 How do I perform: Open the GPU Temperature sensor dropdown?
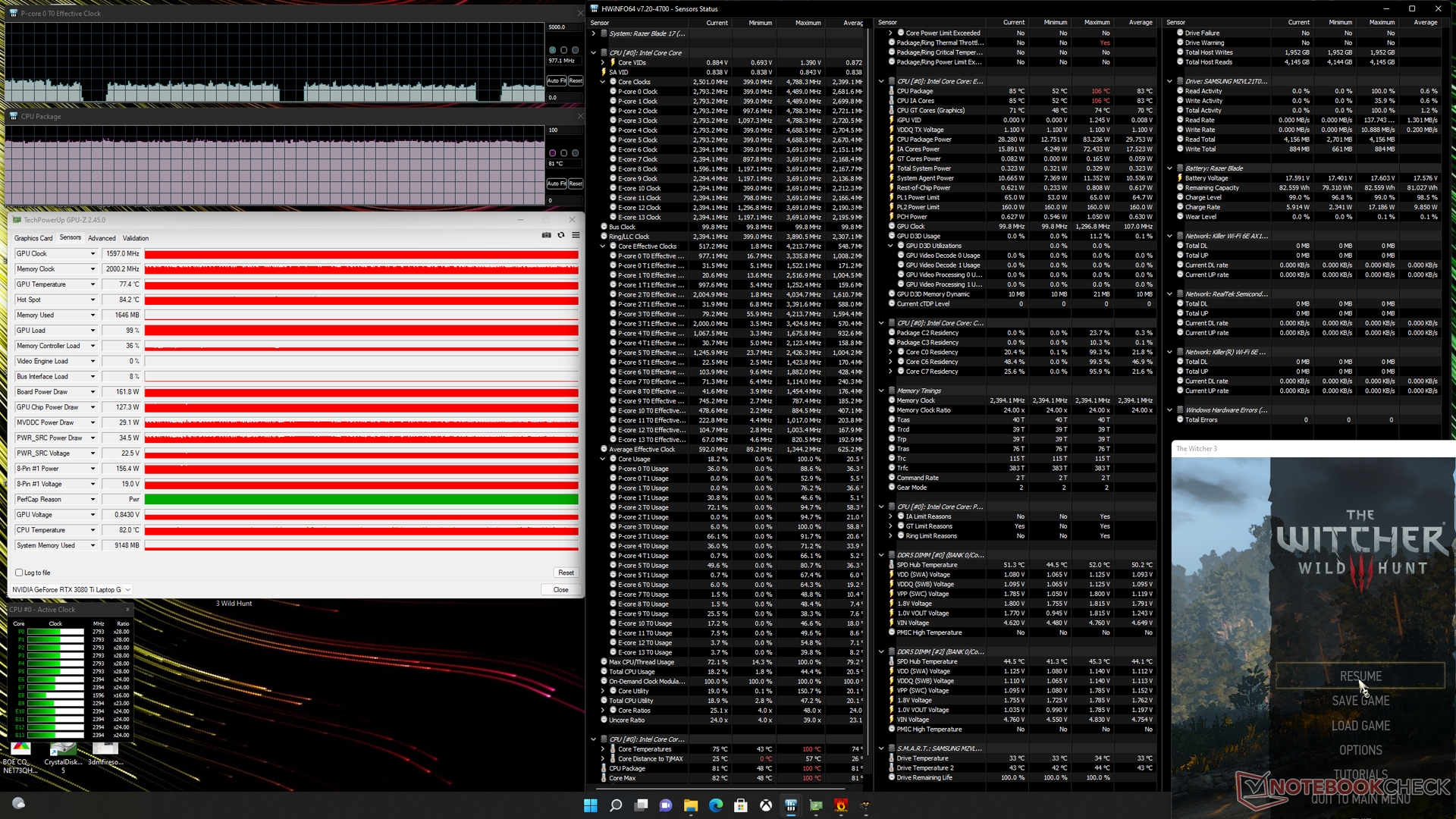[x=93, y=284]
